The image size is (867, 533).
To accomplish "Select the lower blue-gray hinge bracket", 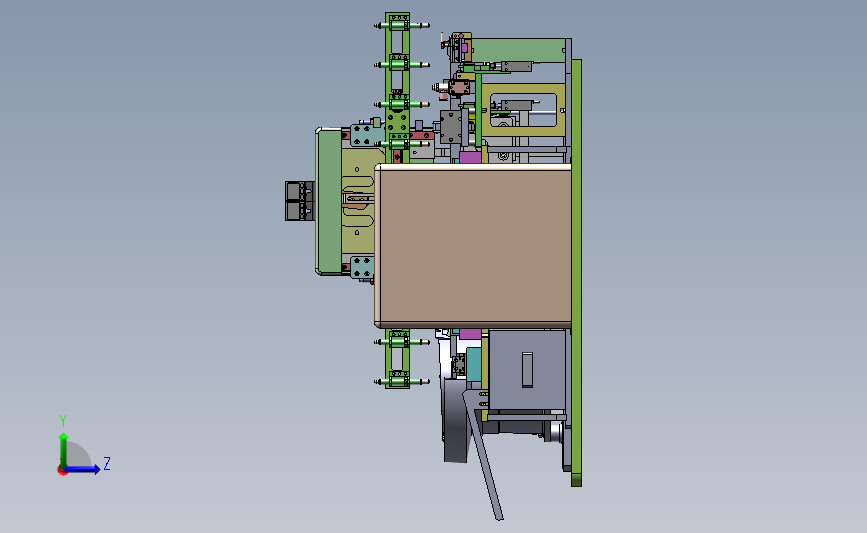I will point(362,267).
